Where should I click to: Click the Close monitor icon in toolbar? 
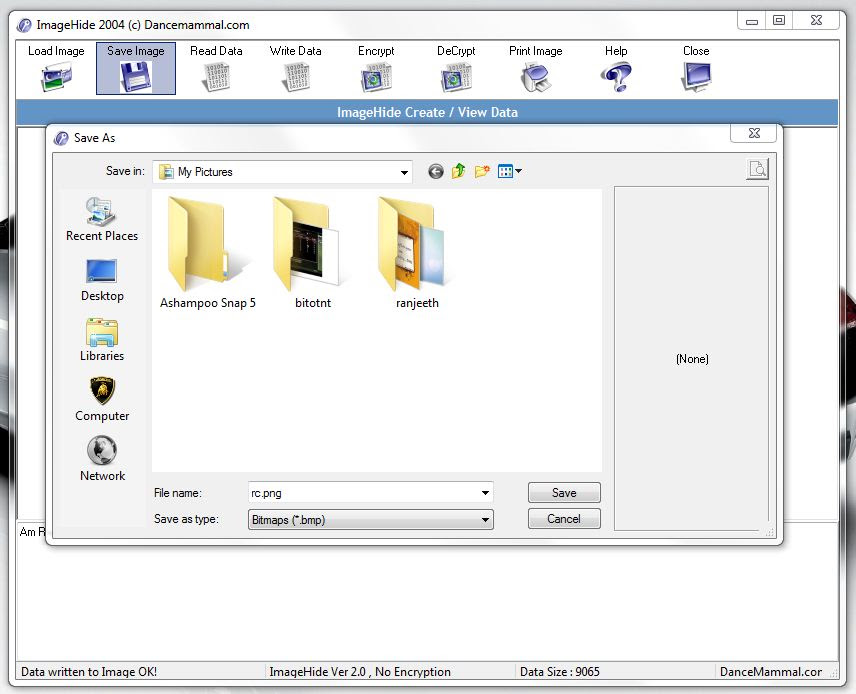696,77
